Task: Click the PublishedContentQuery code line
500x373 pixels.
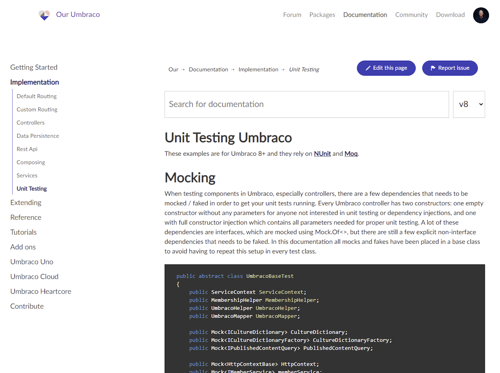Action: [281, 348]
